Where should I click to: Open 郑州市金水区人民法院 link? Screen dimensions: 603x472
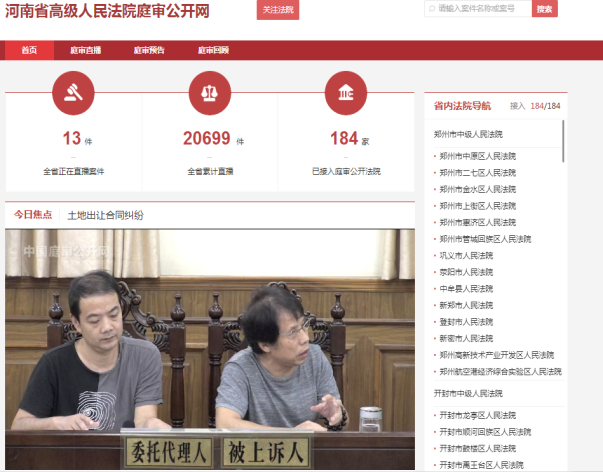478,189
